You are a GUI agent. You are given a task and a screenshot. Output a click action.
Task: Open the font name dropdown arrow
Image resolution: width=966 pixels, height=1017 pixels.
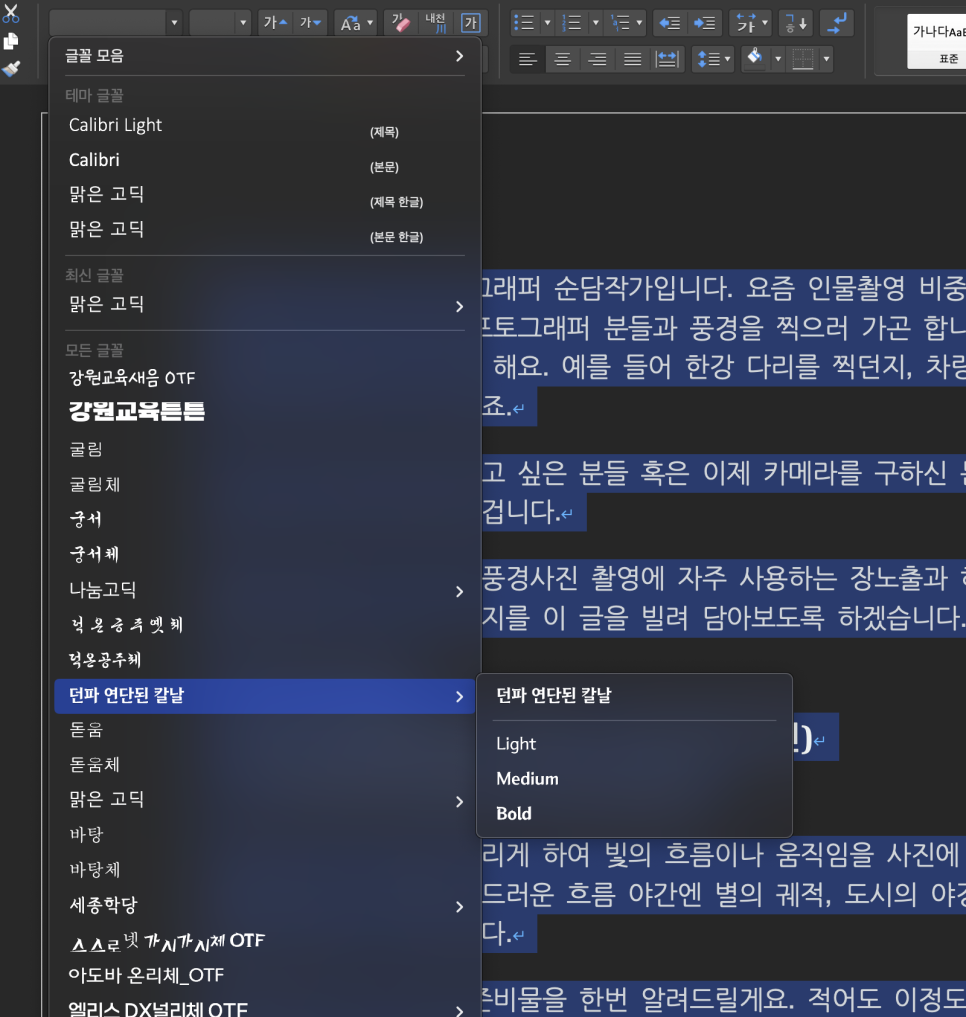(174, 23)
